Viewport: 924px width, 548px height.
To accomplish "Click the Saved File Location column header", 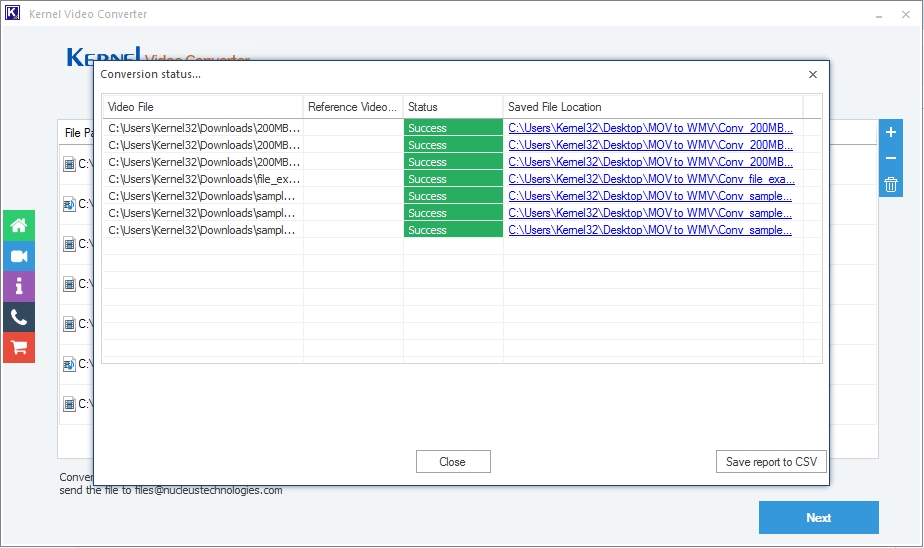I will click(653, 107).
